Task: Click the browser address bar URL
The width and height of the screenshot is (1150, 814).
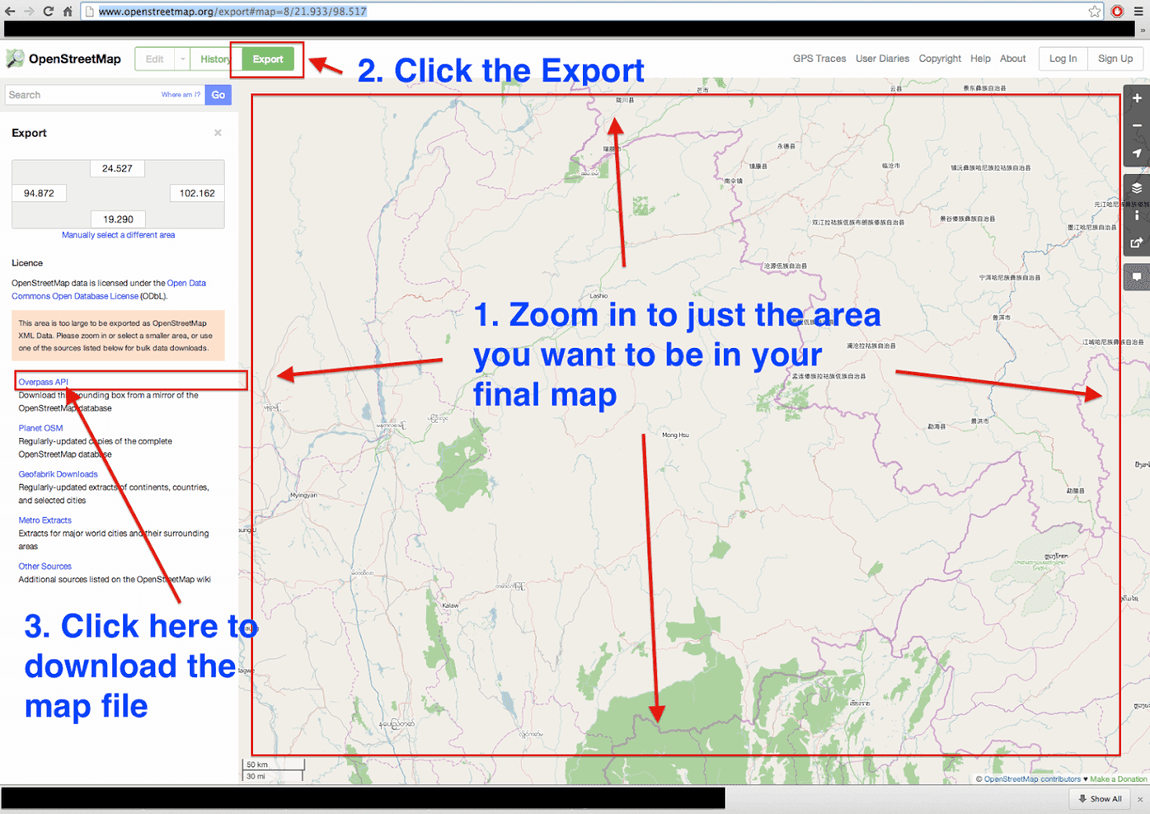Action: click(x=232, y=11)
